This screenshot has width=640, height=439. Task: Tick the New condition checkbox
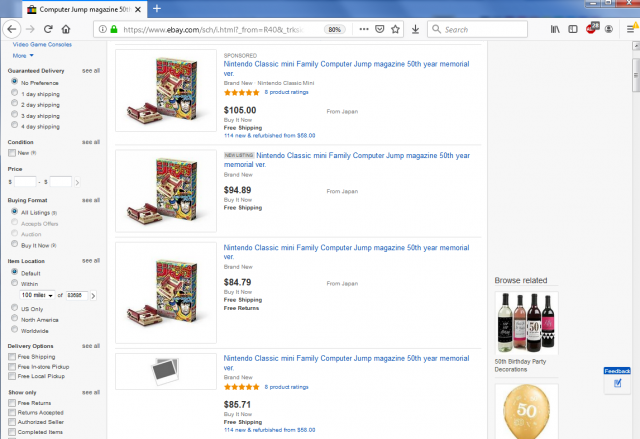(11, 153)
